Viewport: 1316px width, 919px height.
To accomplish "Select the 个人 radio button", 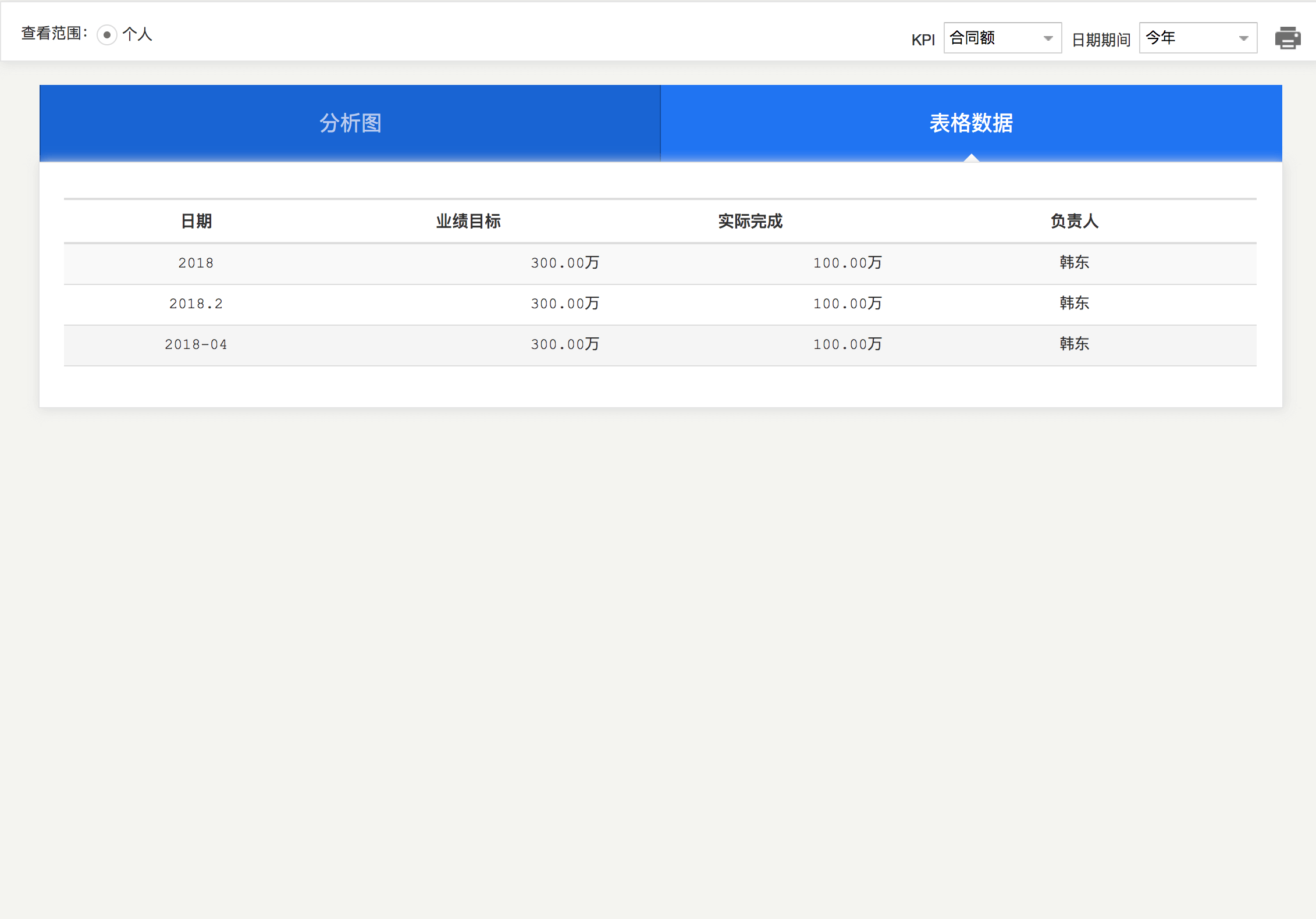I will (107, 35).
